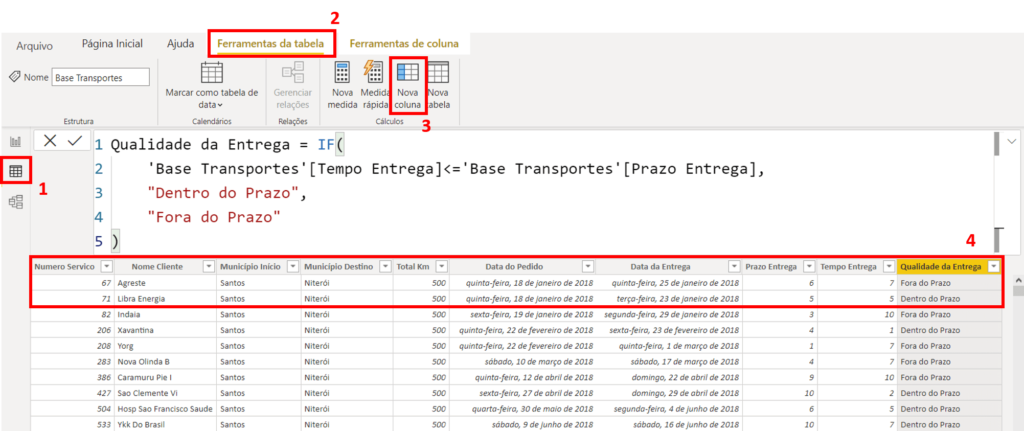Open Data do Pedido filter dropdown
The image size is (1024, 431).
pyautogui.click(x=588, y=266)
